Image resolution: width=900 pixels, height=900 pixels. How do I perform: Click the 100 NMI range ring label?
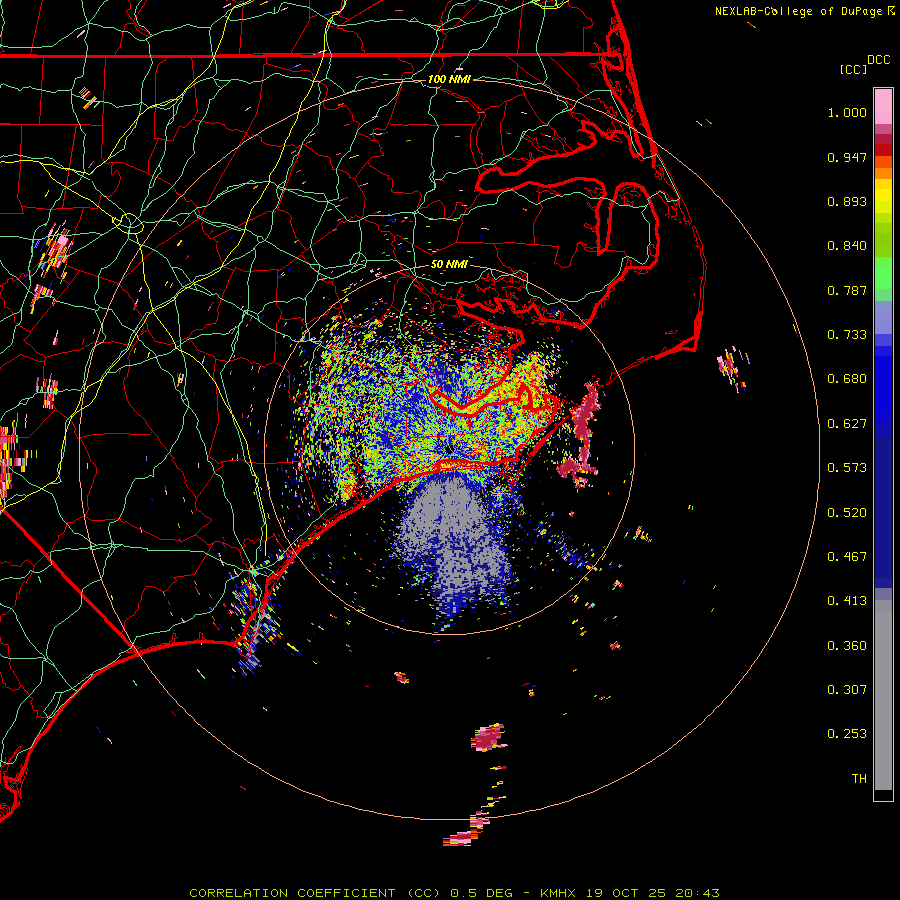pos(449,79)
